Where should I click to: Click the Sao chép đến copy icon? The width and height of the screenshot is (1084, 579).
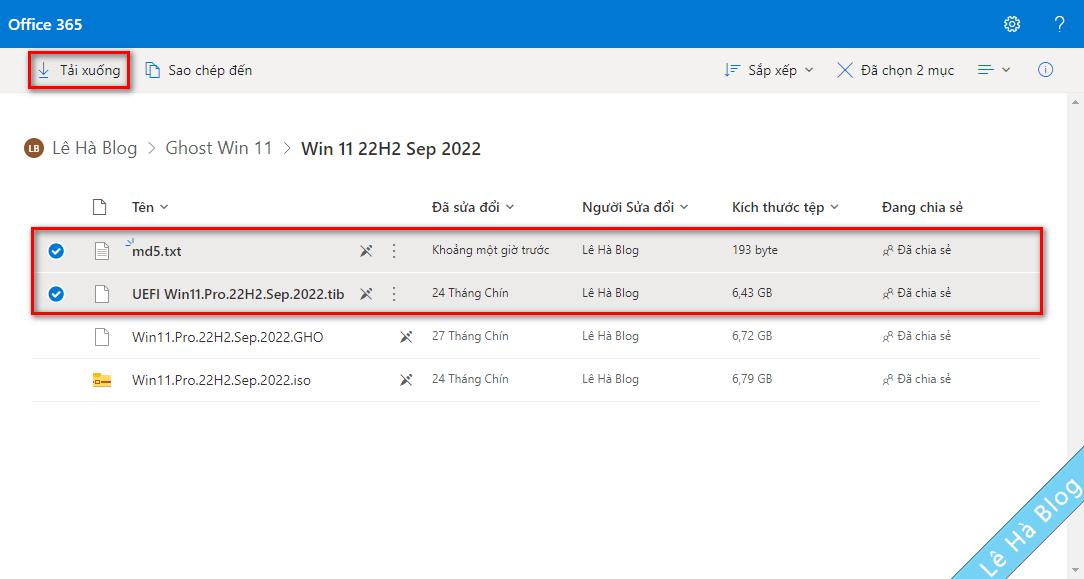[x=155, y=69]
